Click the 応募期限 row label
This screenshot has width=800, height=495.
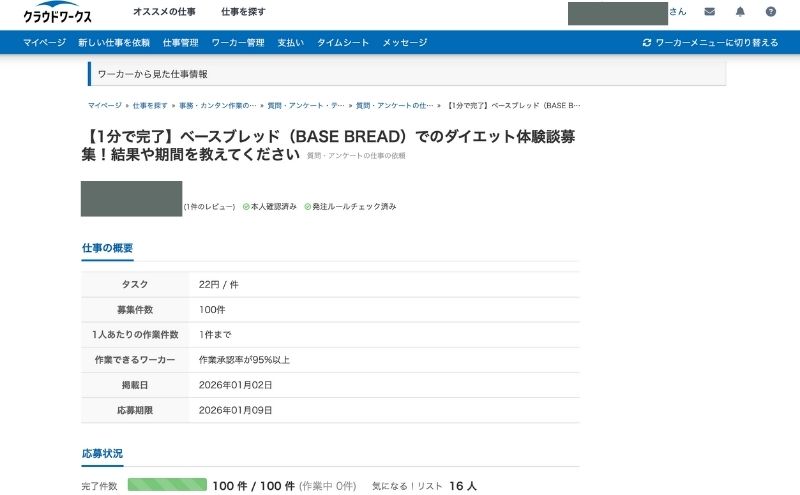135,410
